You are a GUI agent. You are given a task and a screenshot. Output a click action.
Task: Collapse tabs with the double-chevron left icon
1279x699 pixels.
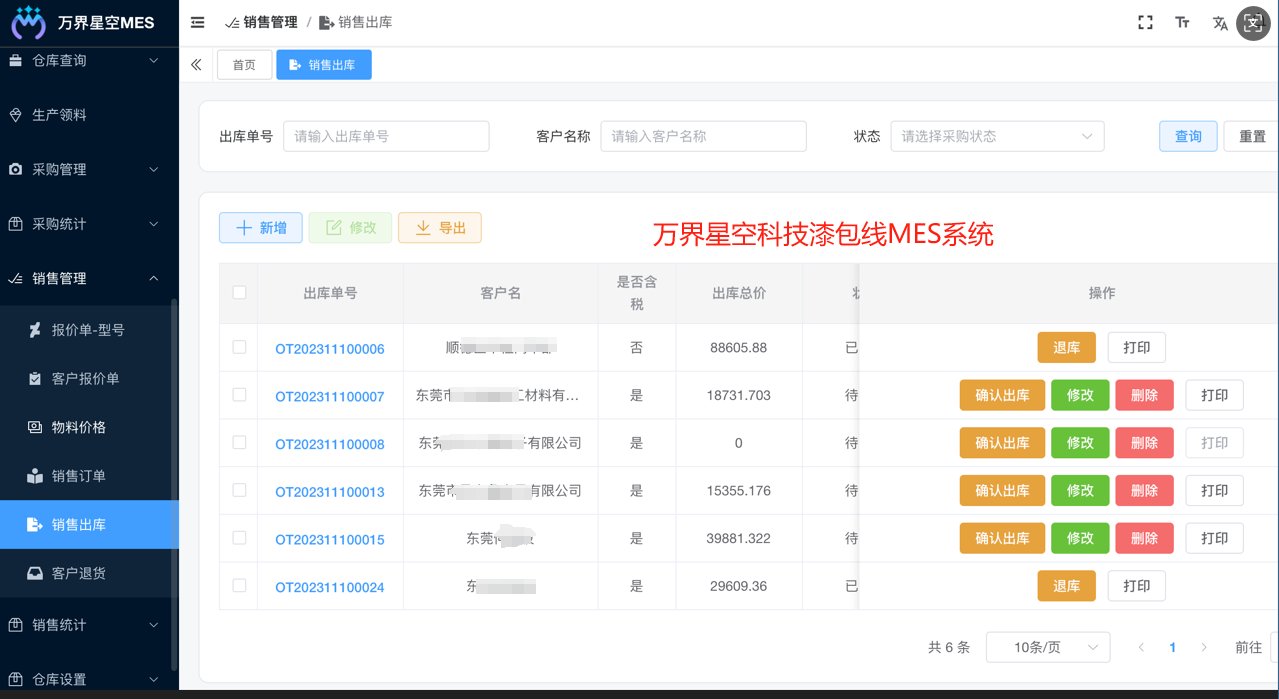[x=196, y=65]
